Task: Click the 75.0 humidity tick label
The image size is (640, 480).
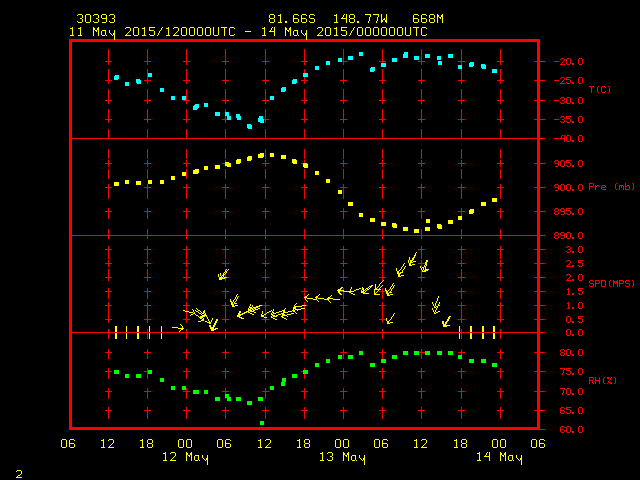Action: pyautogui.click(x=571, y=372)
